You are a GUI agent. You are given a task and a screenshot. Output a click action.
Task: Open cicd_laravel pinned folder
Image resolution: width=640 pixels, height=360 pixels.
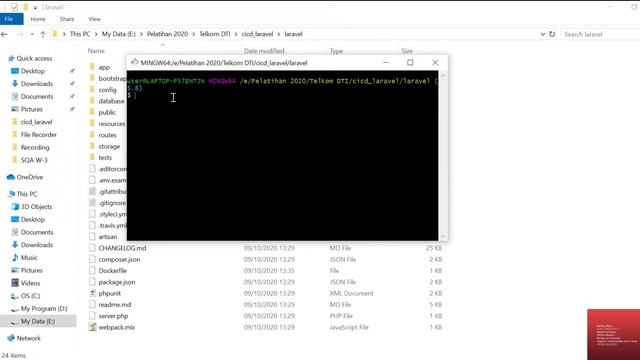click(36, 122)
